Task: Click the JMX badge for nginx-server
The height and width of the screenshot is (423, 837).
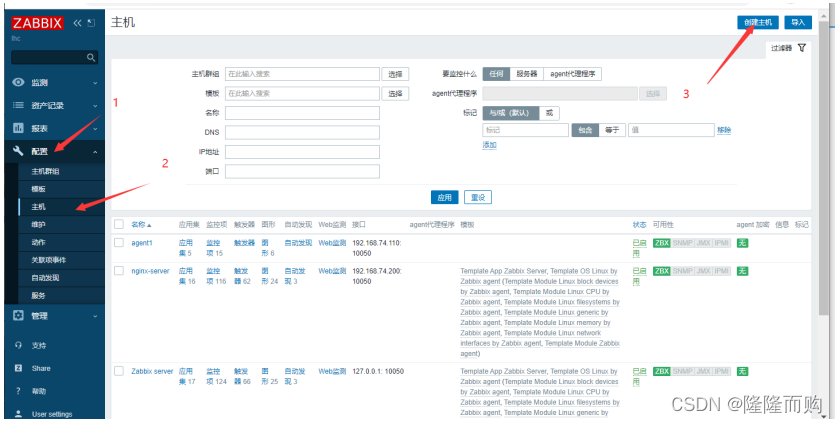Action: click(x=703, y=271)
